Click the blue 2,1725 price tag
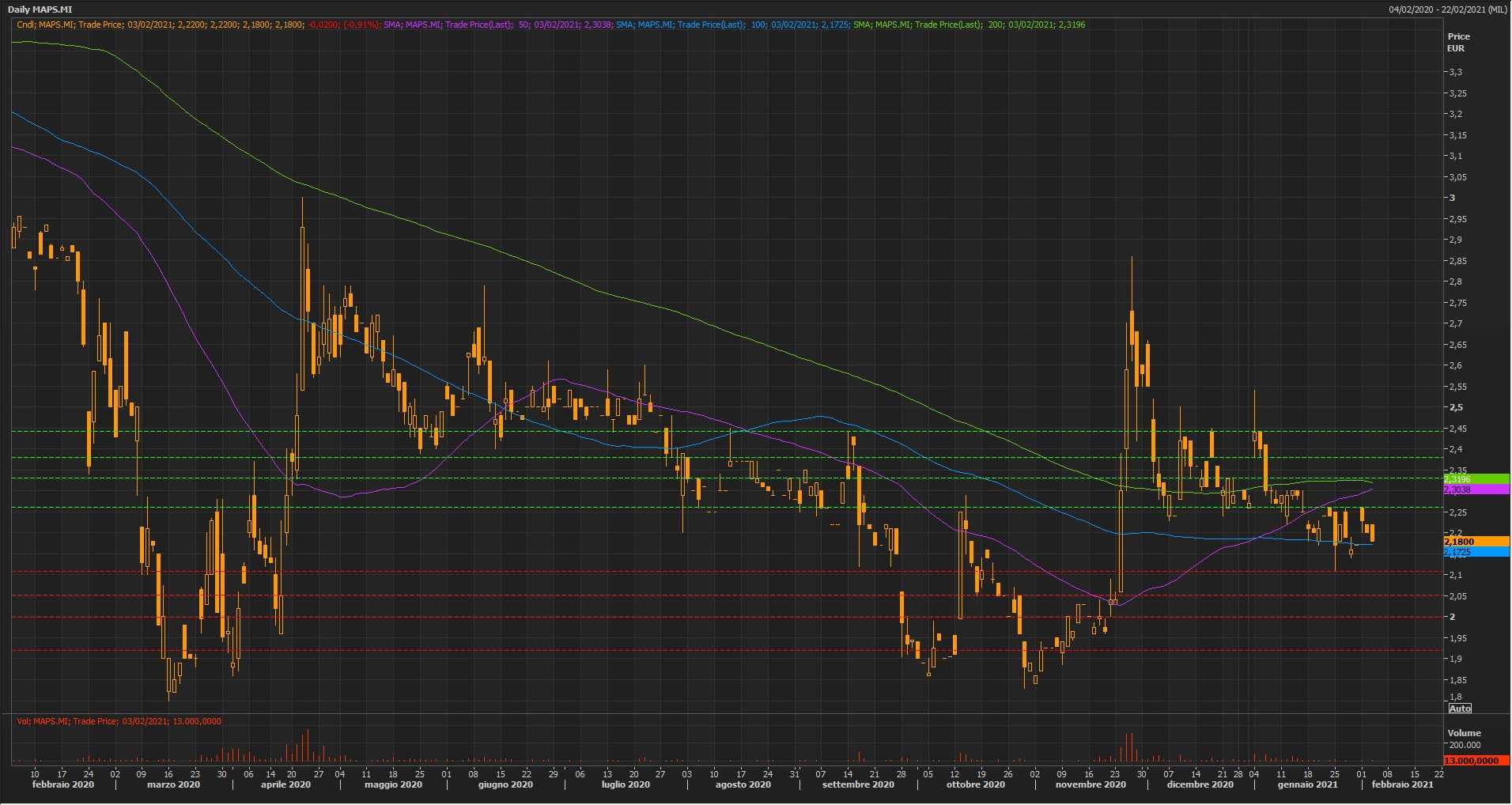 click(1476, 552)
